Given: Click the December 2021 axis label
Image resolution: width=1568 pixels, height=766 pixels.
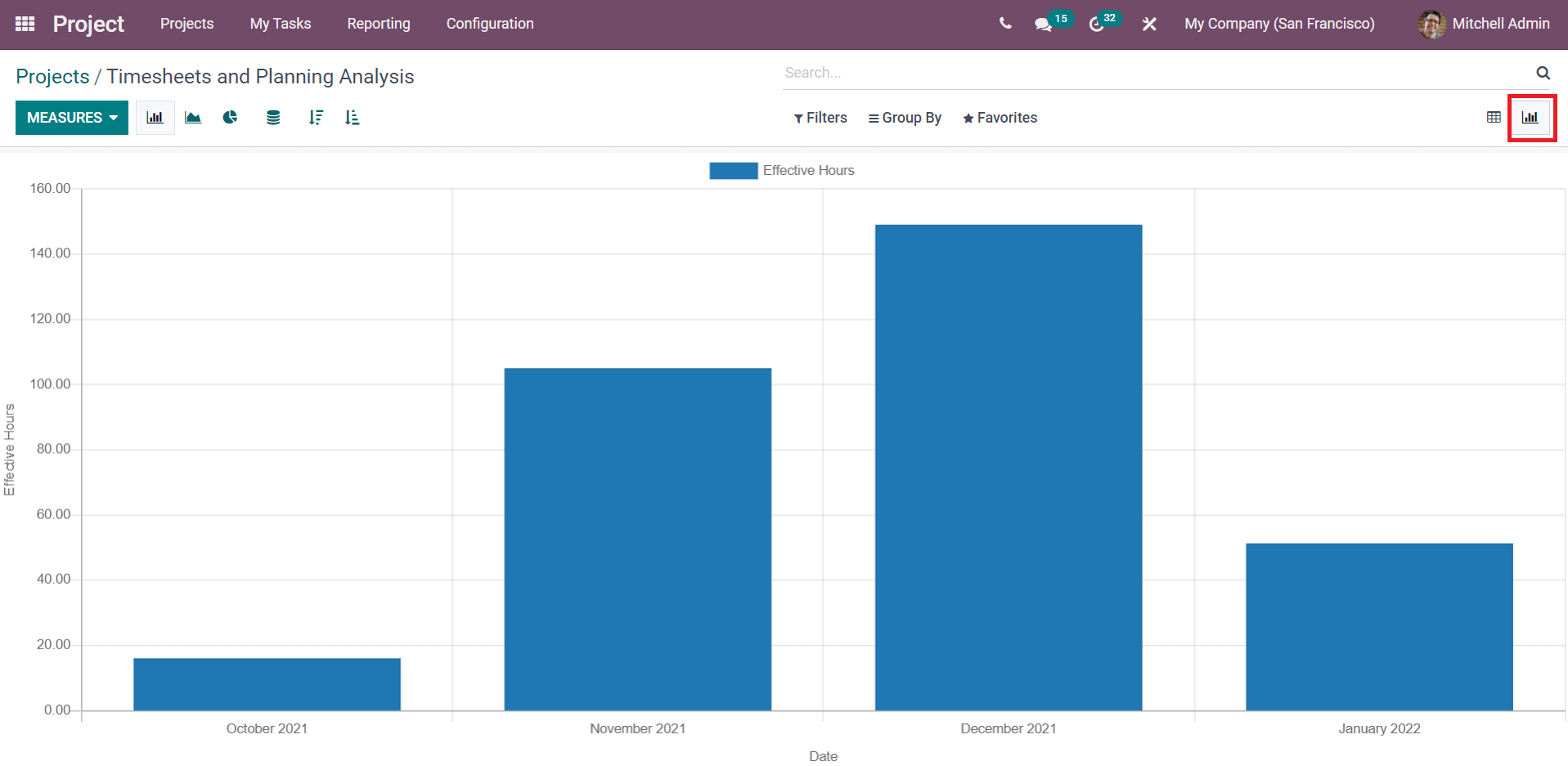Looking at the screenshot, I should pos(1009,728).
